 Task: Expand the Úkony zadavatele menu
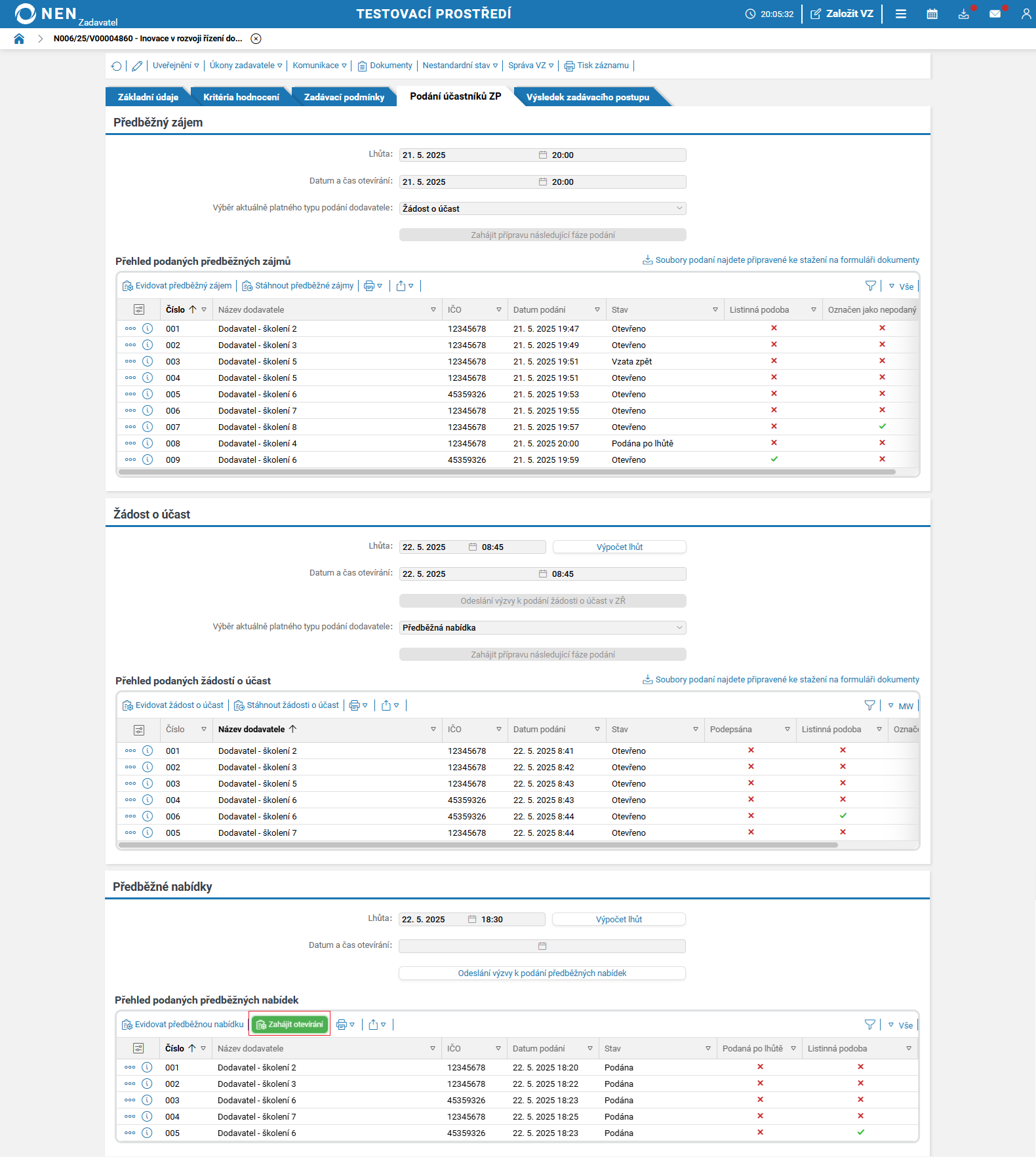pos(246,66)
